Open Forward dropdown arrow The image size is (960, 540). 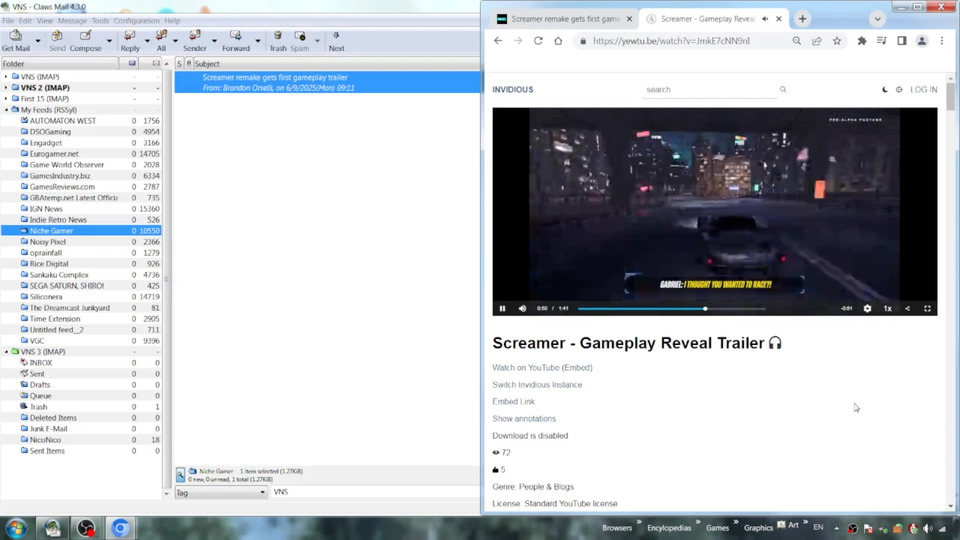tap(257, 41)
